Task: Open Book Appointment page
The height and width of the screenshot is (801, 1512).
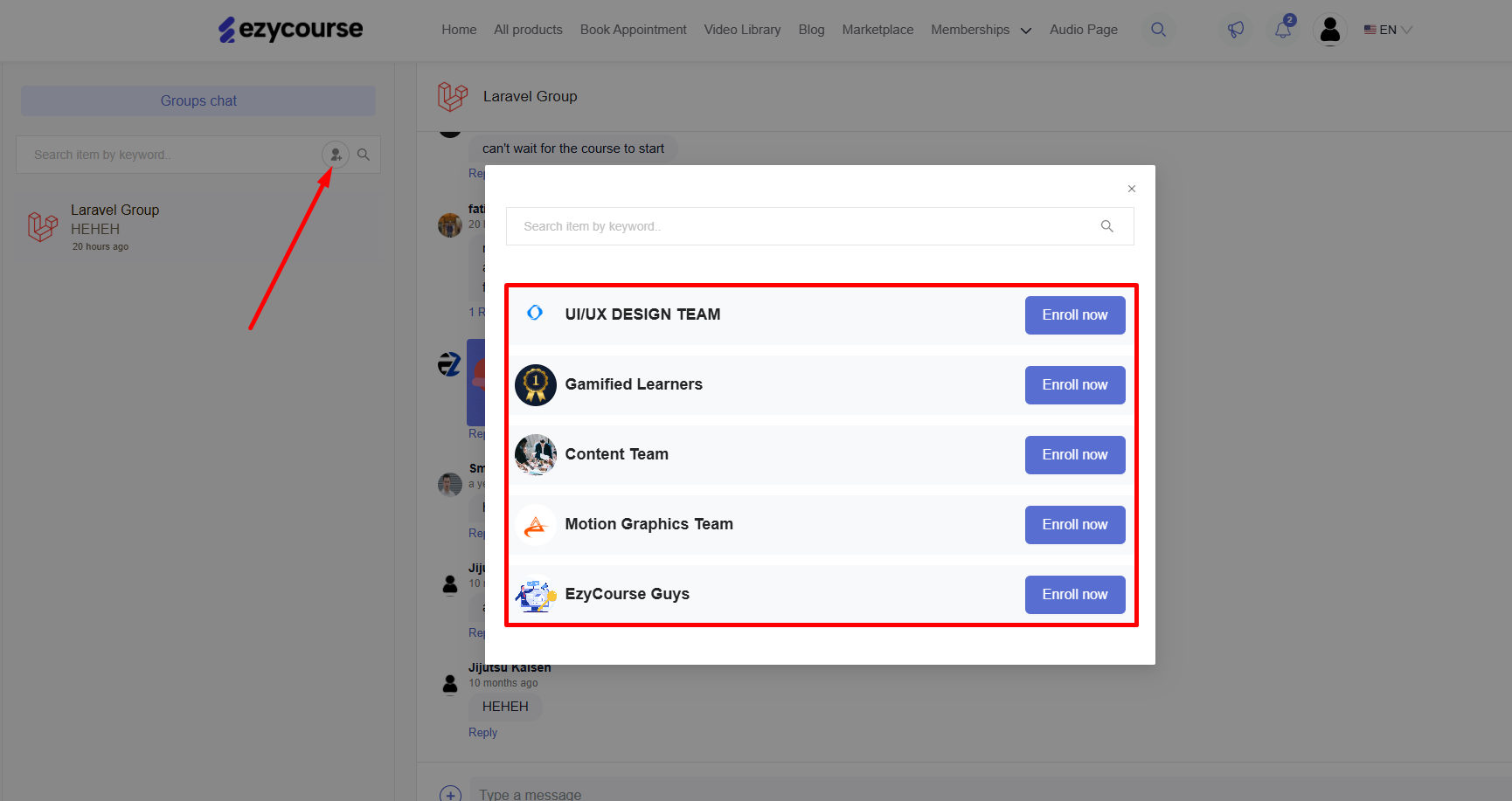Action: click(x=634, y=30)
